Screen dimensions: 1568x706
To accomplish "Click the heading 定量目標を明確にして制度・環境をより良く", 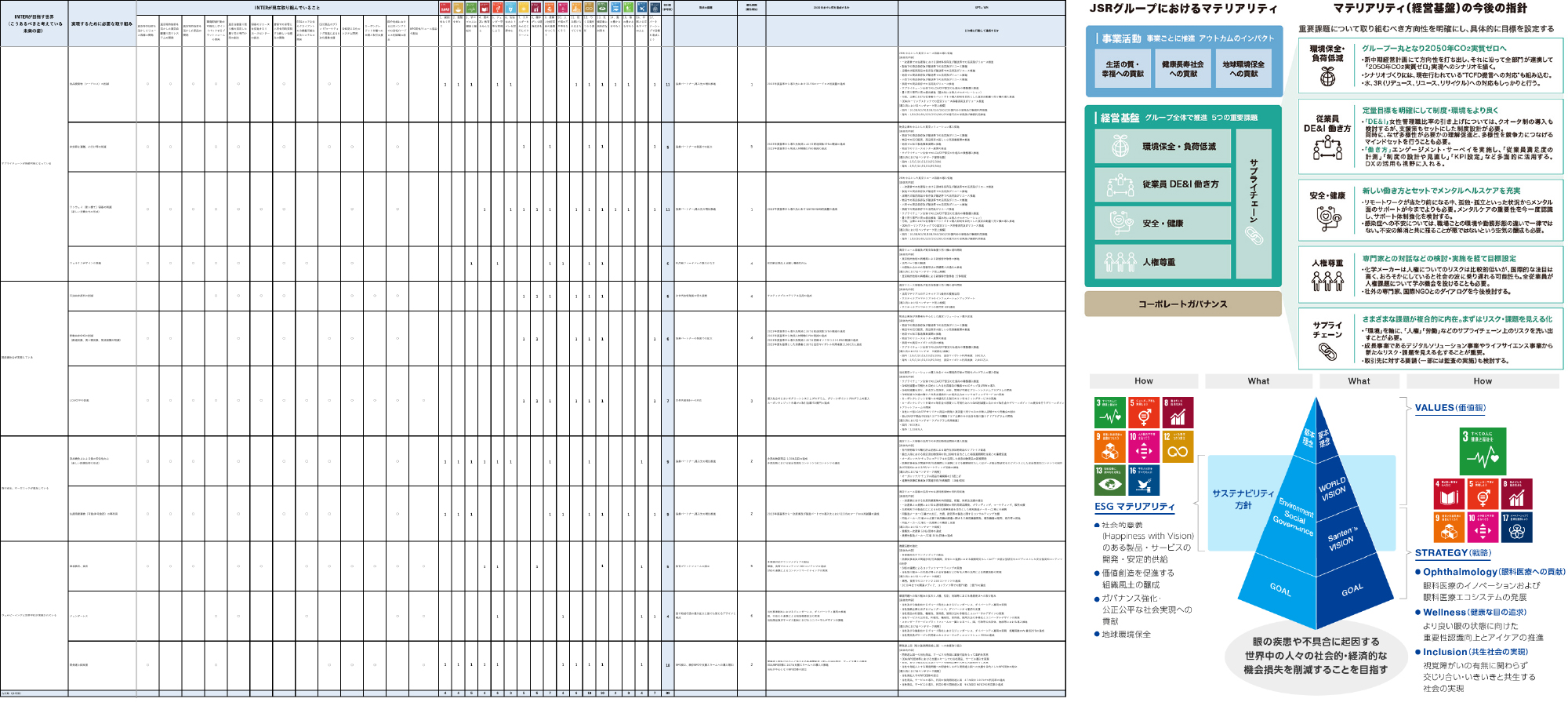I will coord(1429,111).
